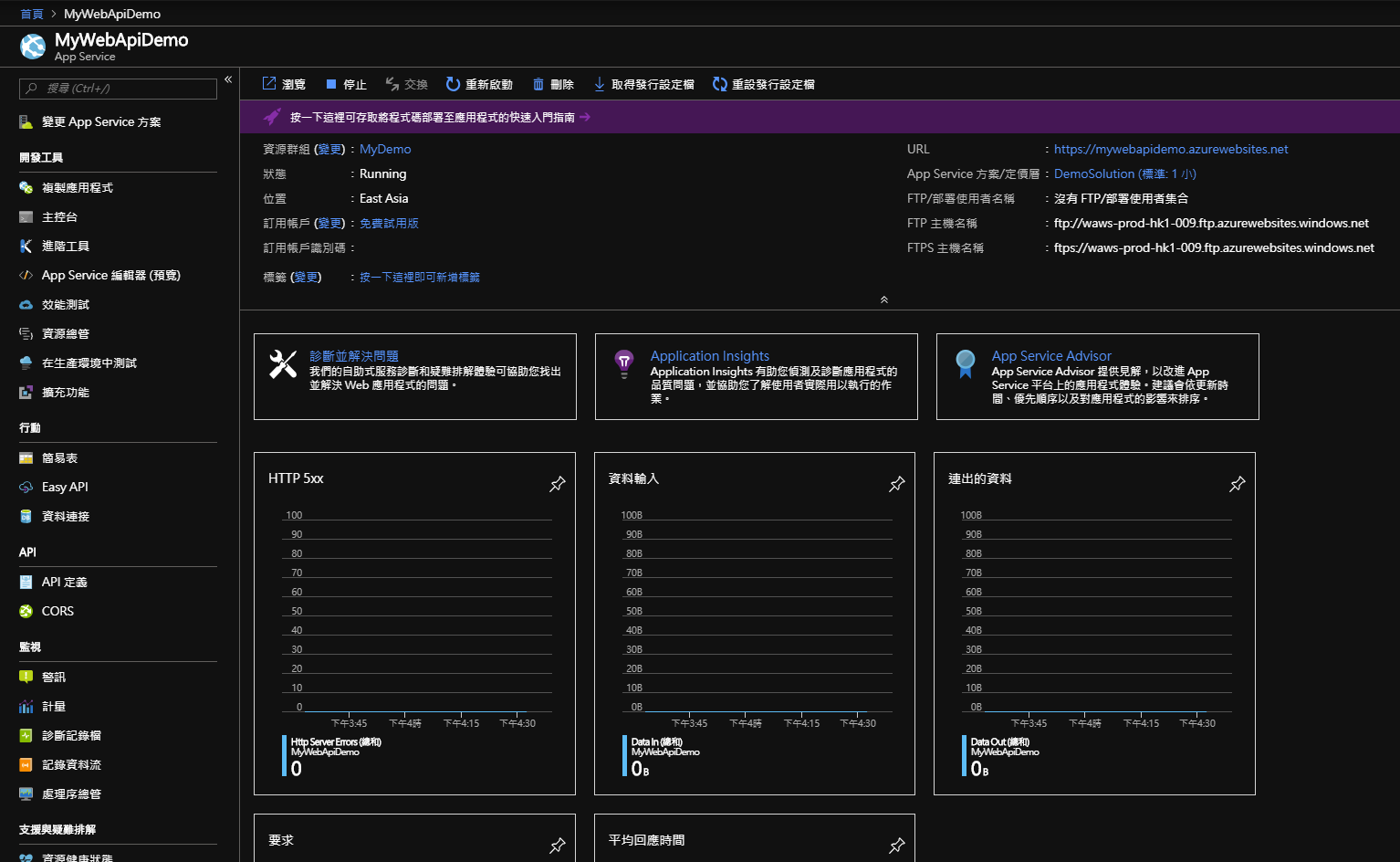Collapse the essentials details section
1400x862 pixels.
tap(883, 300)
